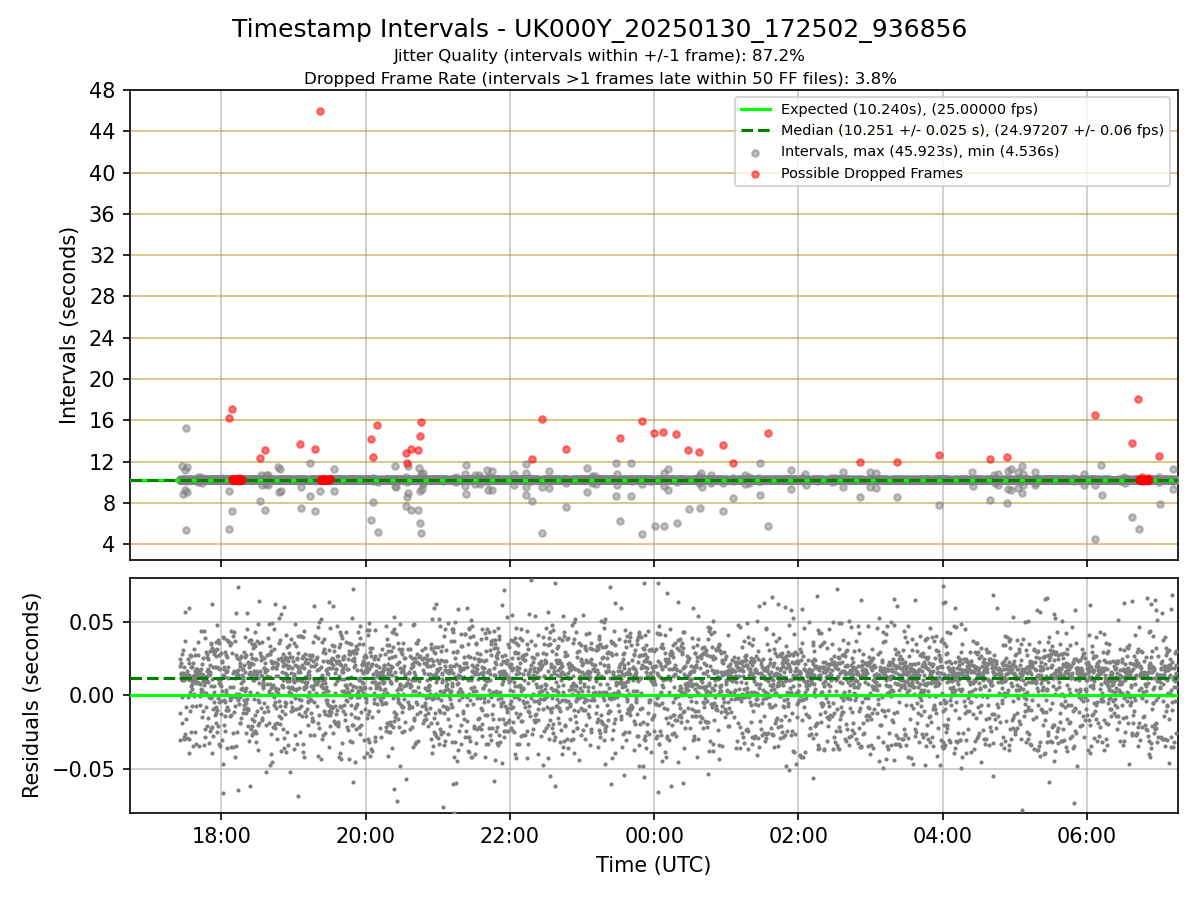Click the 04:00 x-axis tick label

(x=943, y=835)
